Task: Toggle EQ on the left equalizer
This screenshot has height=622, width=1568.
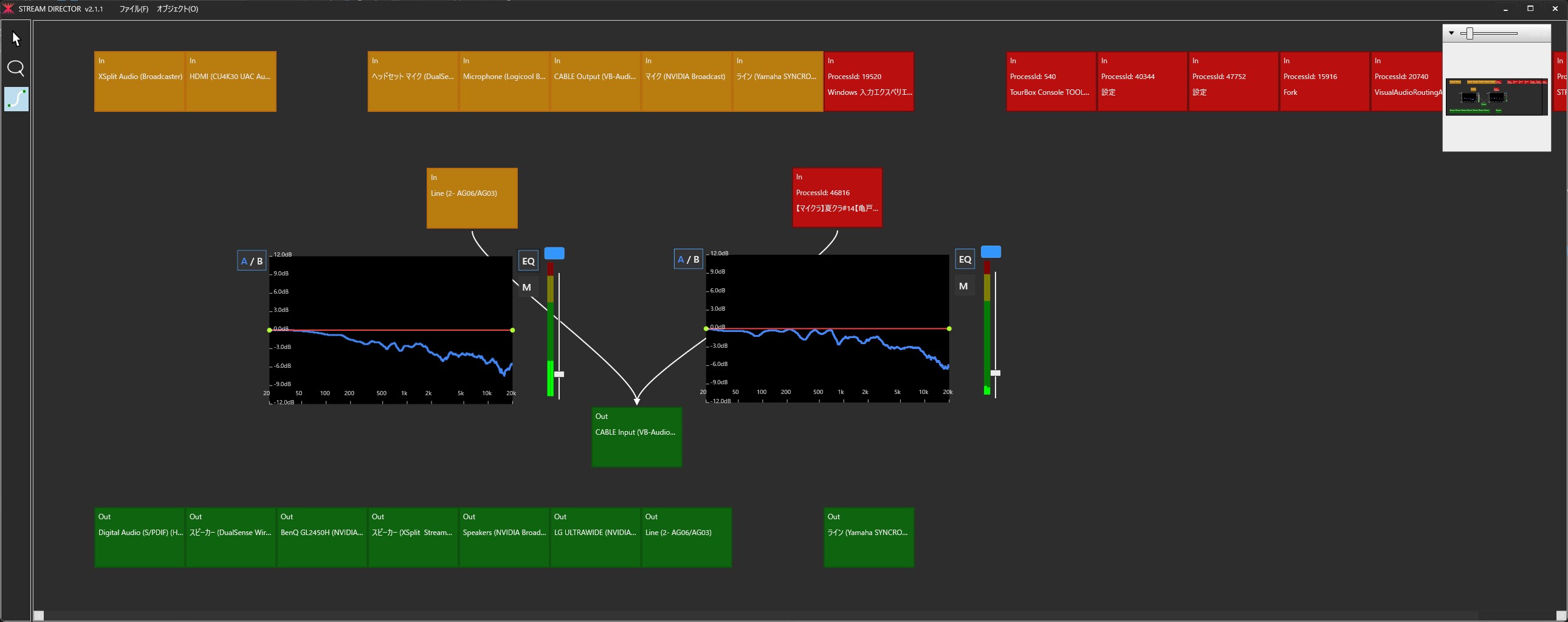Action: (x=528, y=261)
